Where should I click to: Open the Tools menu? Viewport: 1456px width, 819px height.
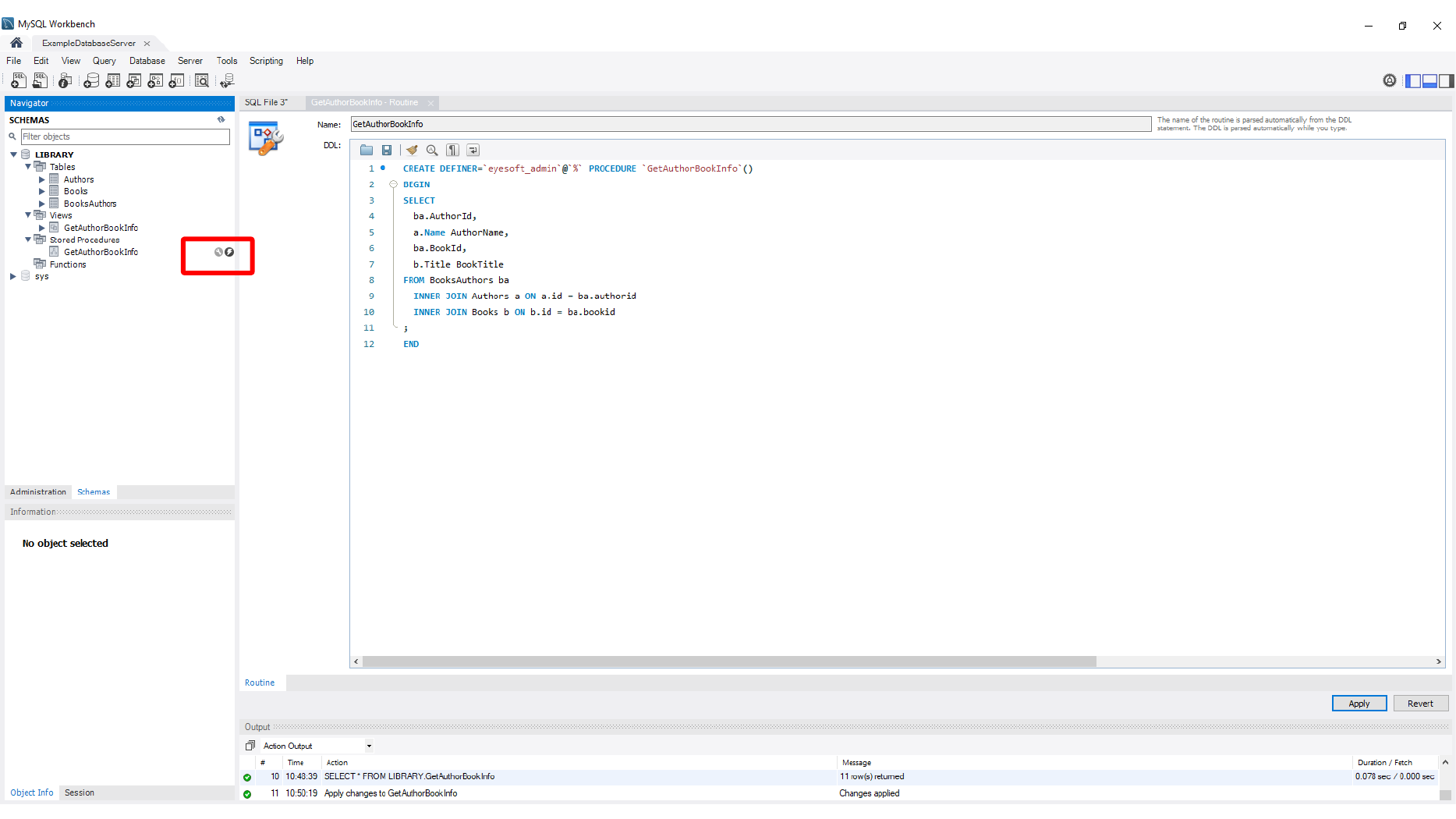[227, 61]
